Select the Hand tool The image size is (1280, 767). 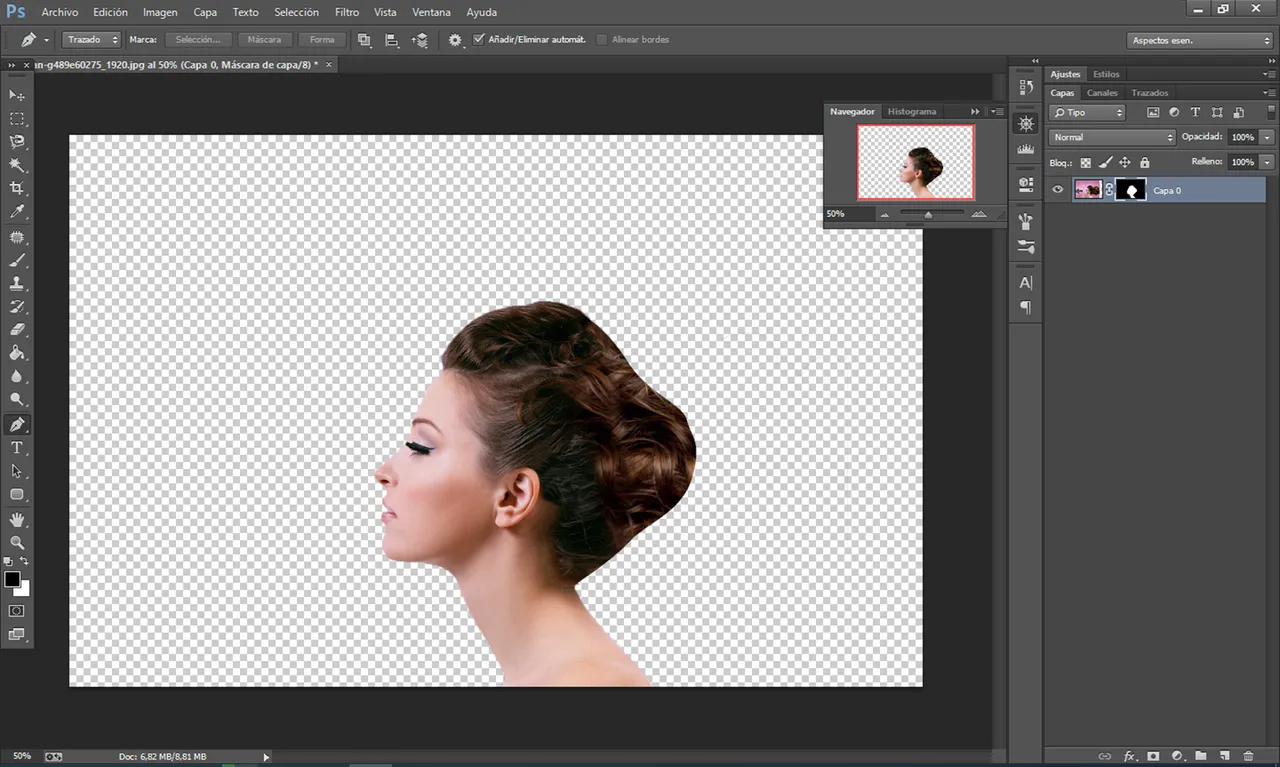click(x=17, y=519)
